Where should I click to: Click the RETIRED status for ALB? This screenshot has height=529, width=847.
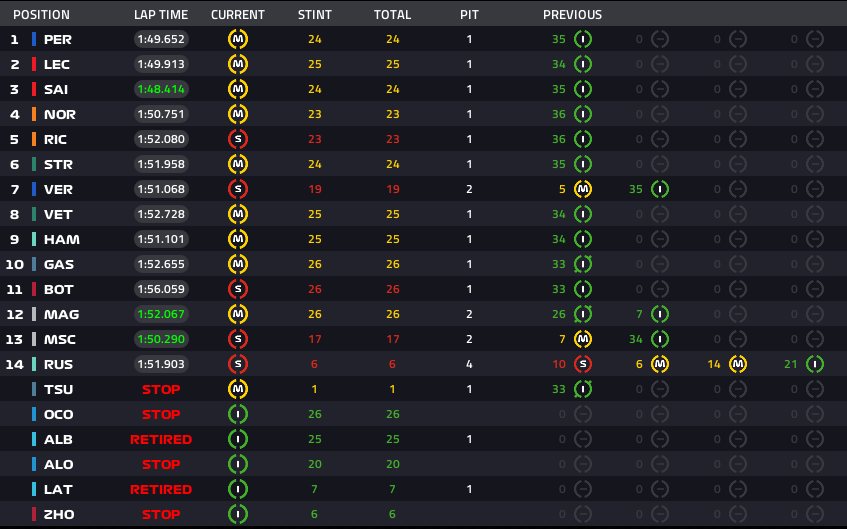(161, 439)
